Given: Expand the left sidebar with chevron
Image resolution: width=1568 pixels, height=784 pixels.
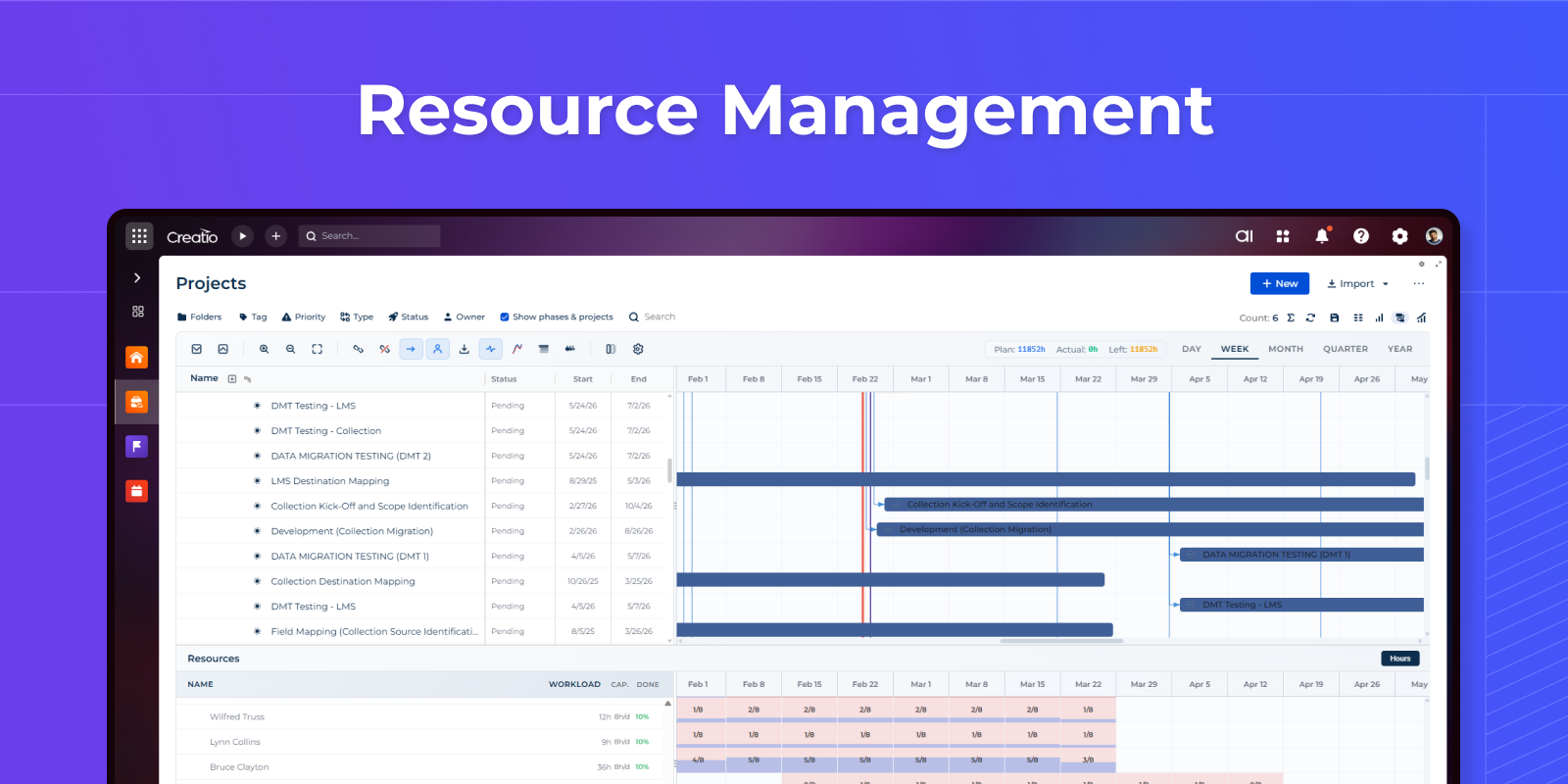Looking at the screenshot, I should [x=137, y=278].
